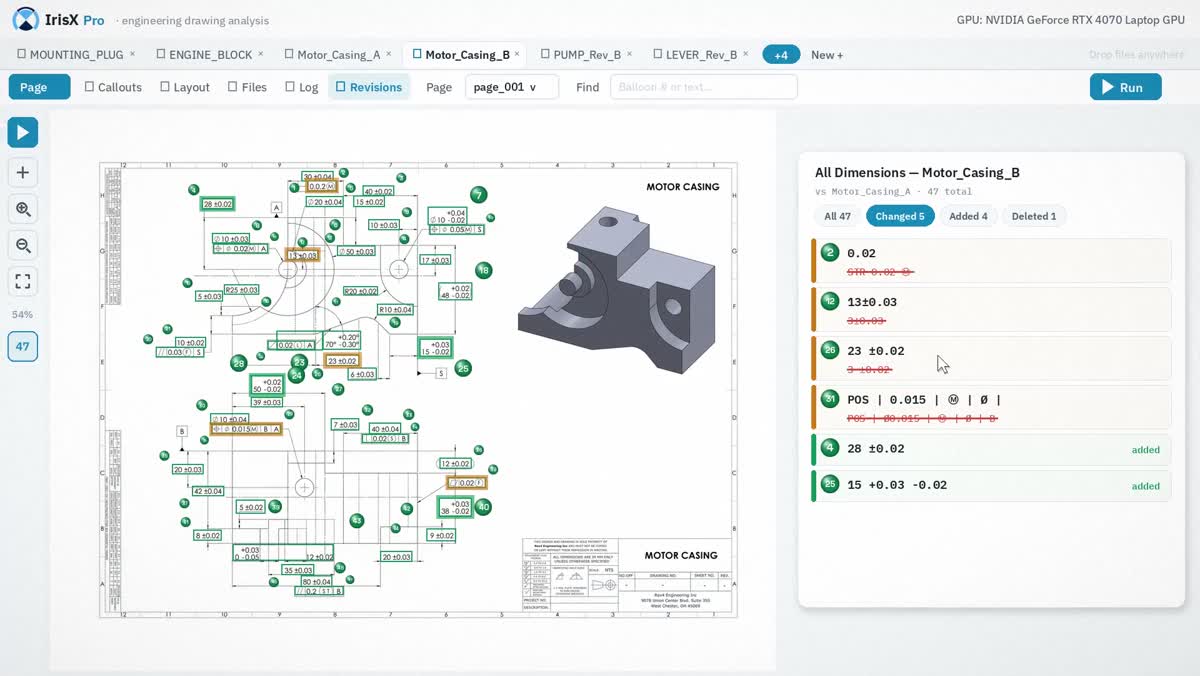This screenshot has width=1200, height=676.
Task: Toggle the Revisions view option
Action: pyautogui.click(x=369, y=87)
